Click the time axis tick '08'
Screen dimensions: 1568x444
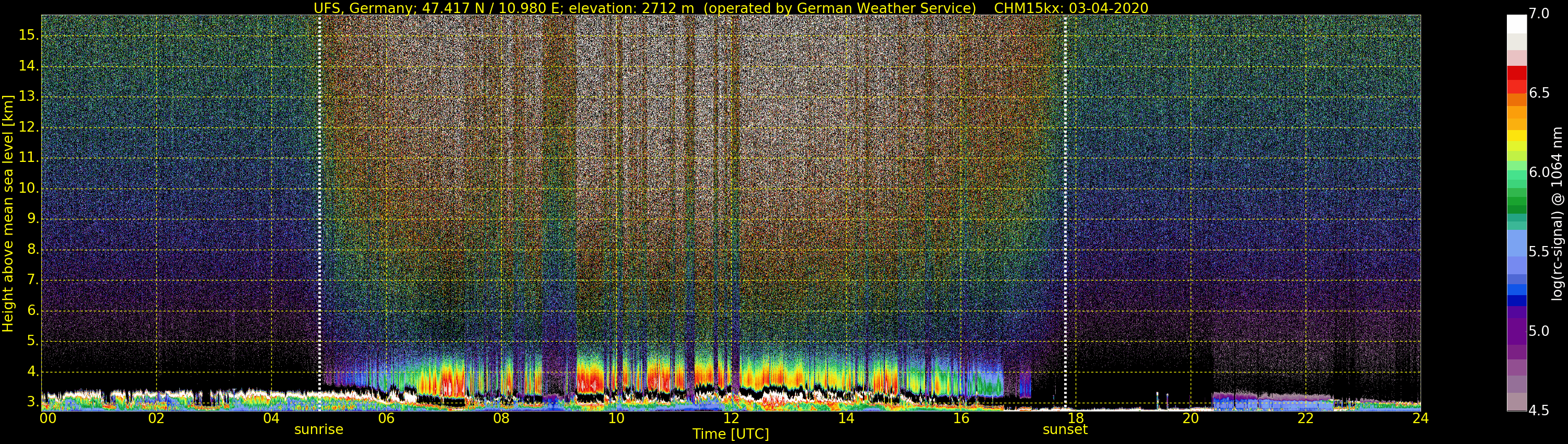tap(501, 418)
